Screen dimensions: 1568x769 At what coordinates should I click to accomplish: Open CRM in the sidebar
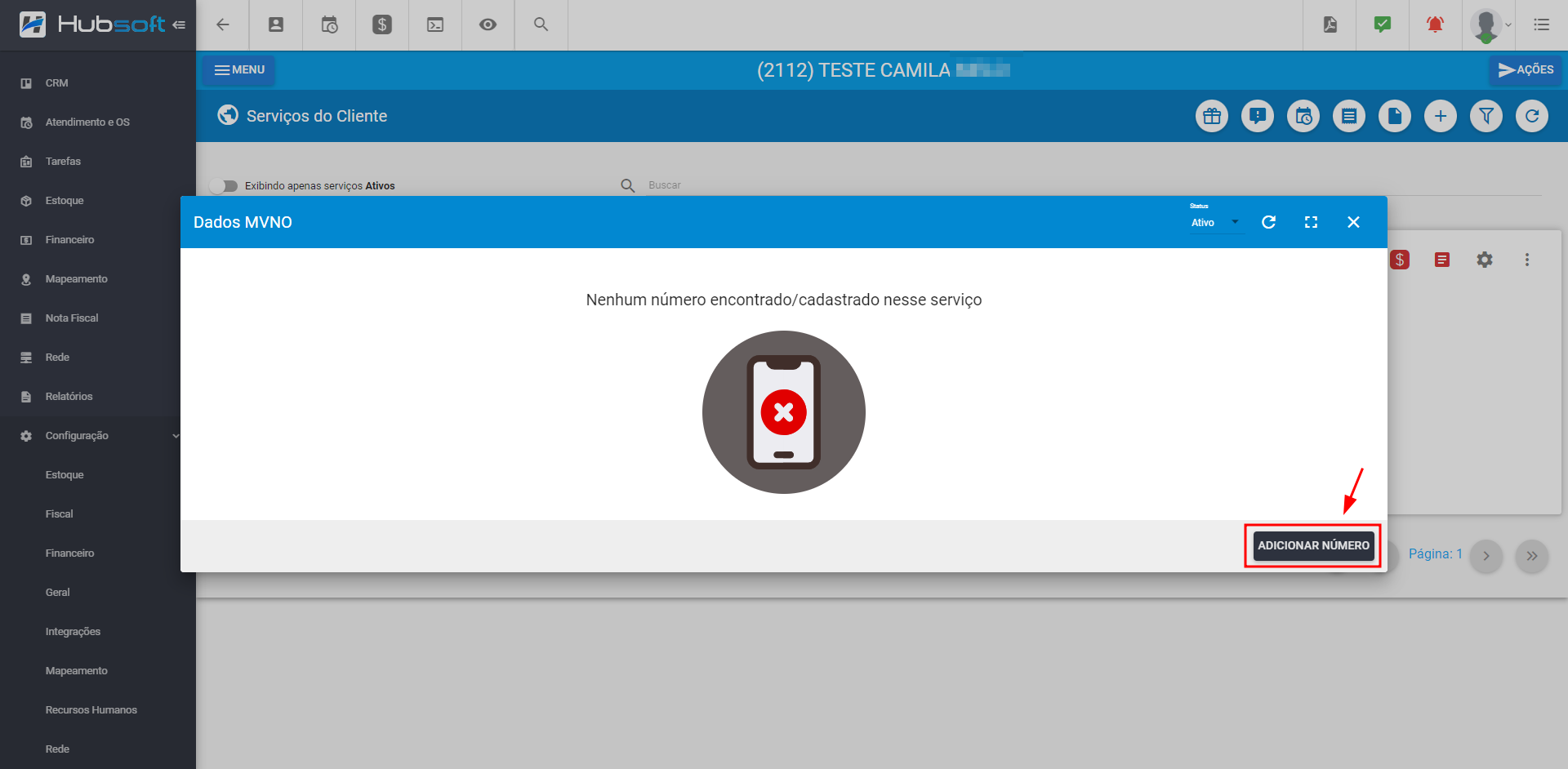98,83
